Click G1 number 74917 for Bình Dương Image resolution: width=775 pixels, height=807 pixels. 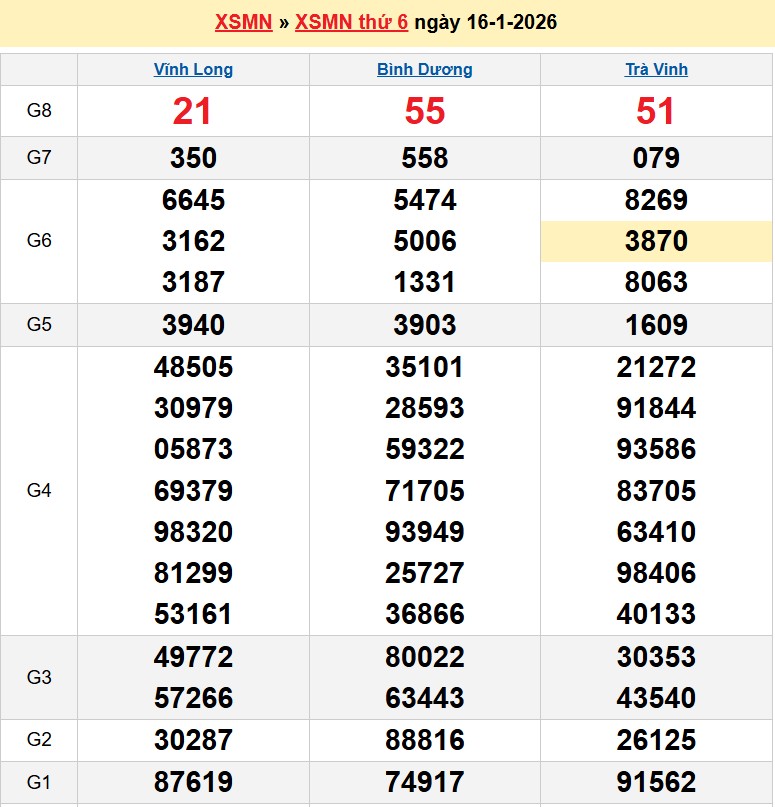coord(424,782)
